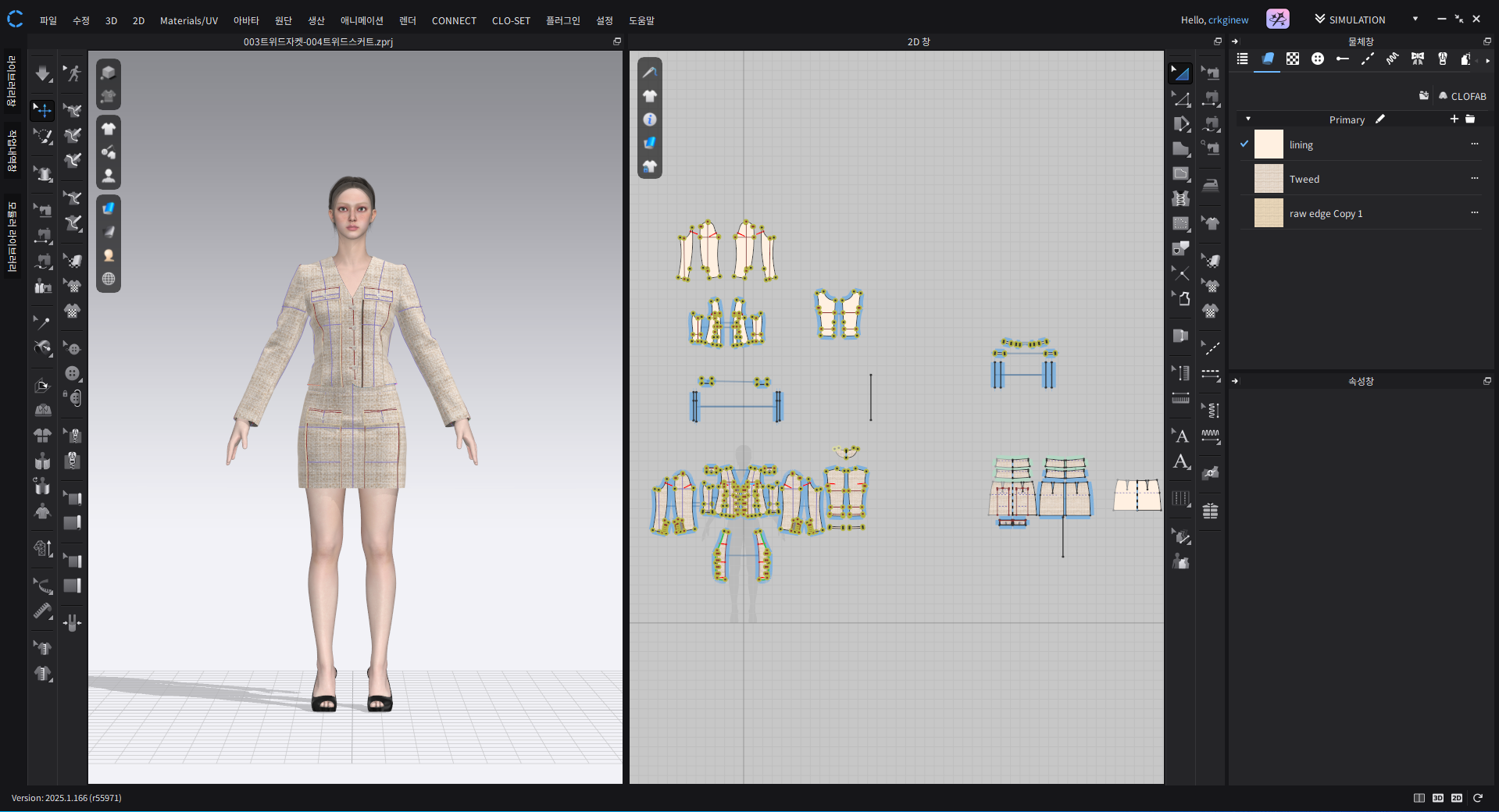Viewport: 1499px width, 812px height.
Task: Select the Select/Move tool with blue arrows
Action: coord(43,110)
